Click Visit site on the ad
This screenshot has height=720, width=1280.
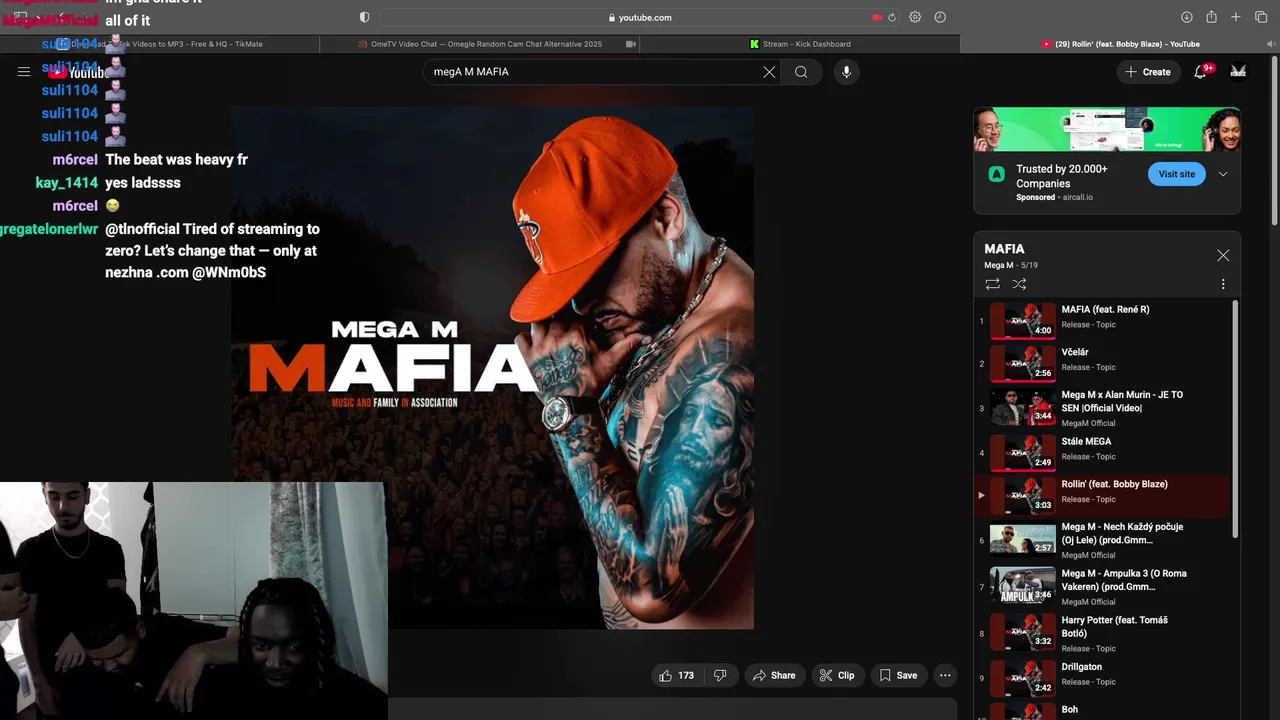click(x=1177, y=174)
